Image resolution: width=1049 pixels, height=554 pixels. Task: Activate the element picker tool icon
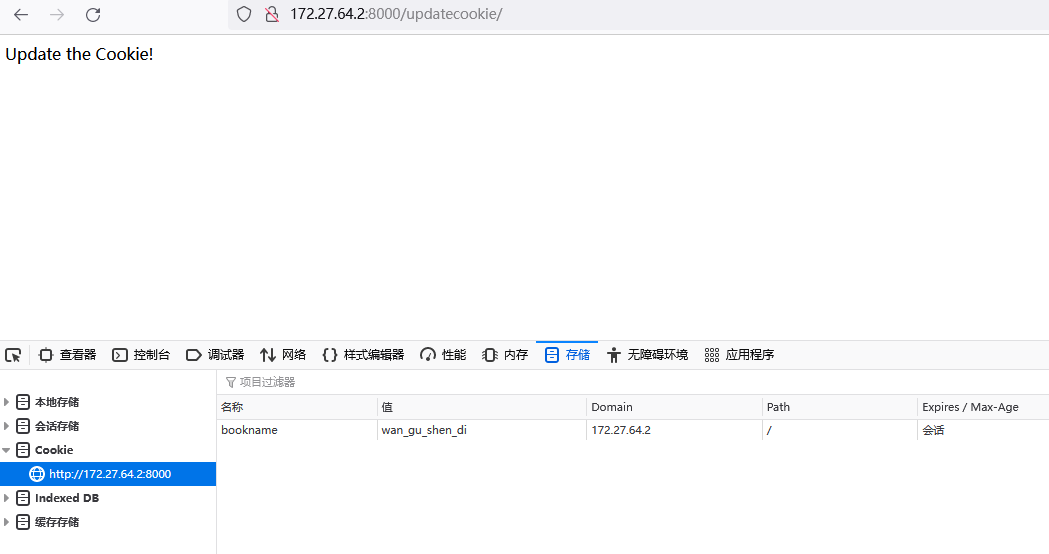[x=13, y=355]
